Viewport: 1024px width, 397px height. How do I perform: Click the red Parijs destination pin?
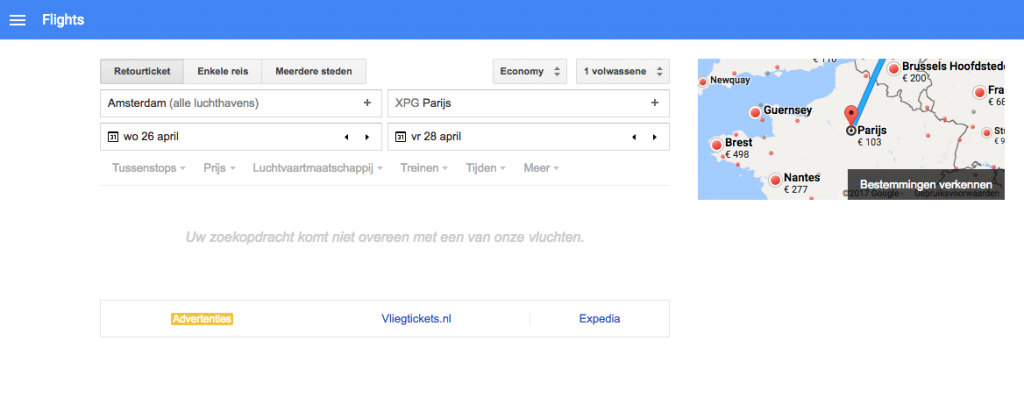coord(851,115)
